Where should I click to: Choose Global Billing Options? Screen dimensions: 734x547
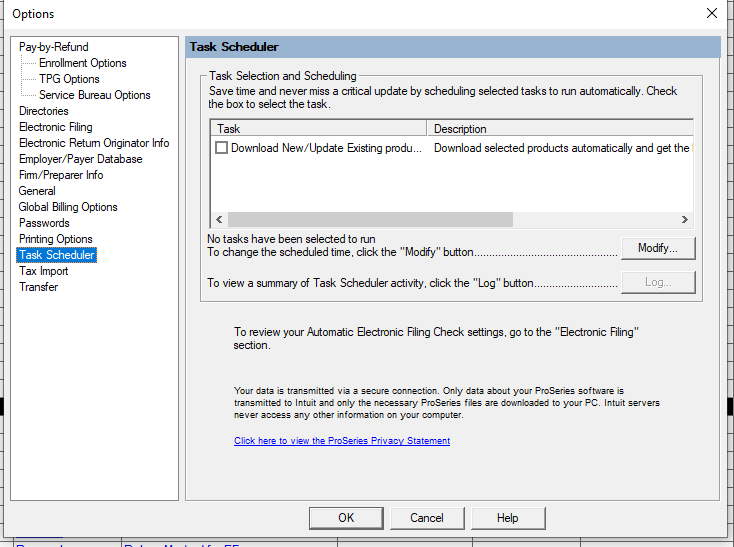(68, 207)
